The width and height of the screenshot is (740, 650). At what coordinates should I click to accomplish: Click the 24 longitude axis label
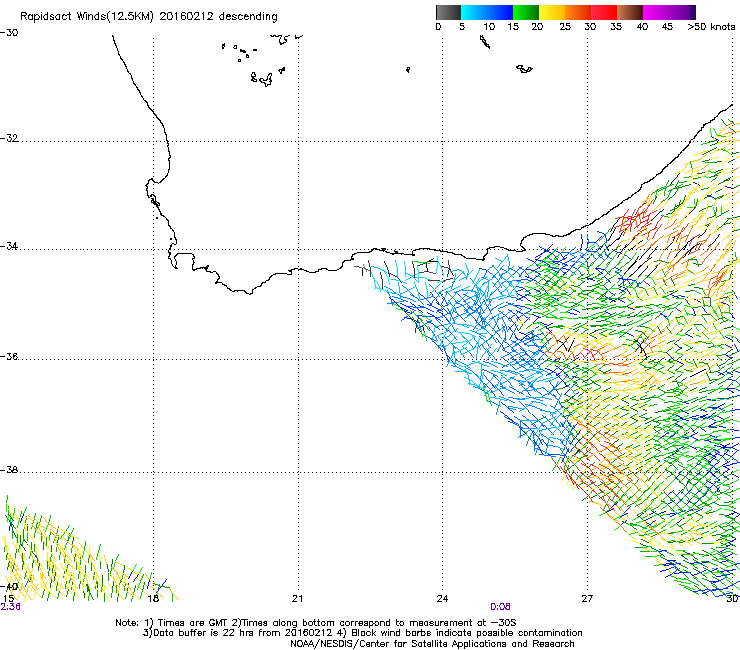tap(442, 599)
